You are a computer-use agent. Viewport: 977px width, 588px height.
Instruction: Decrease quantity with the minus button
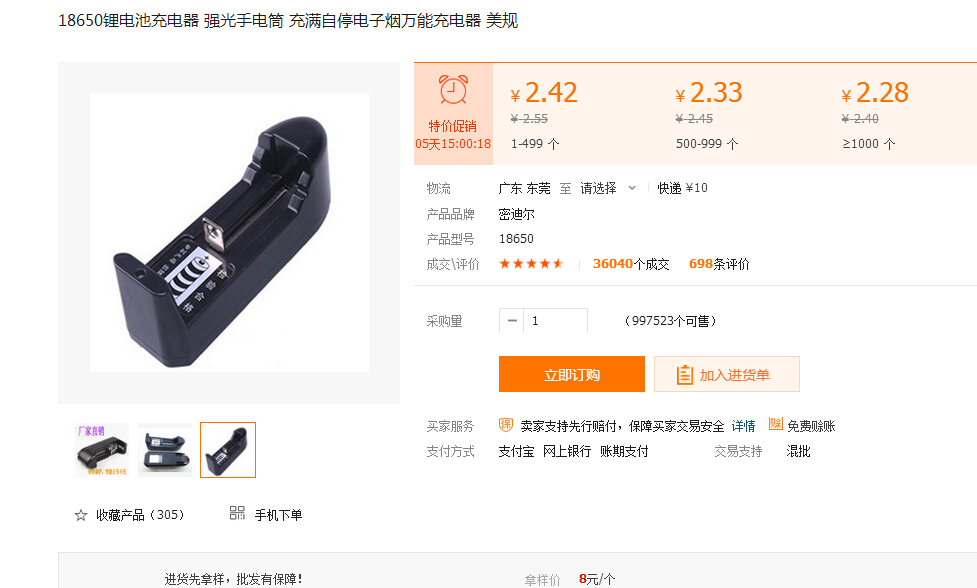pyautogui.click(x=512, y=321)
